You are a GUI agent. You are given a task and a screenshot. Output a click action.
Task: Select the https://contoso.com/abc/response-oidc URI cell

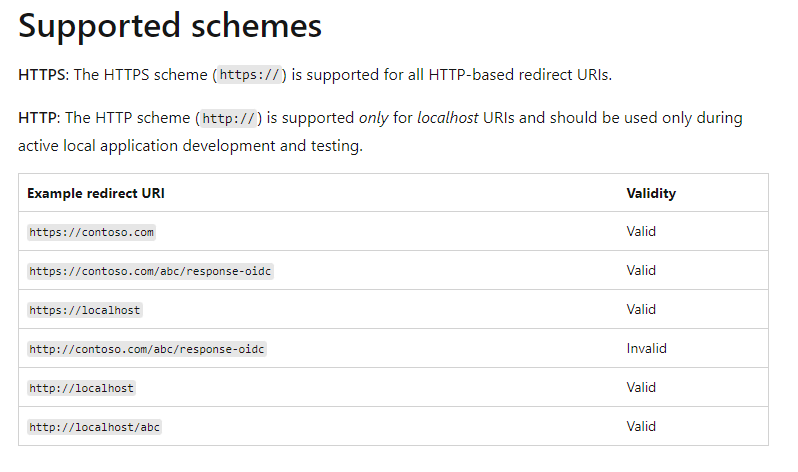click(x=150, y=271)
